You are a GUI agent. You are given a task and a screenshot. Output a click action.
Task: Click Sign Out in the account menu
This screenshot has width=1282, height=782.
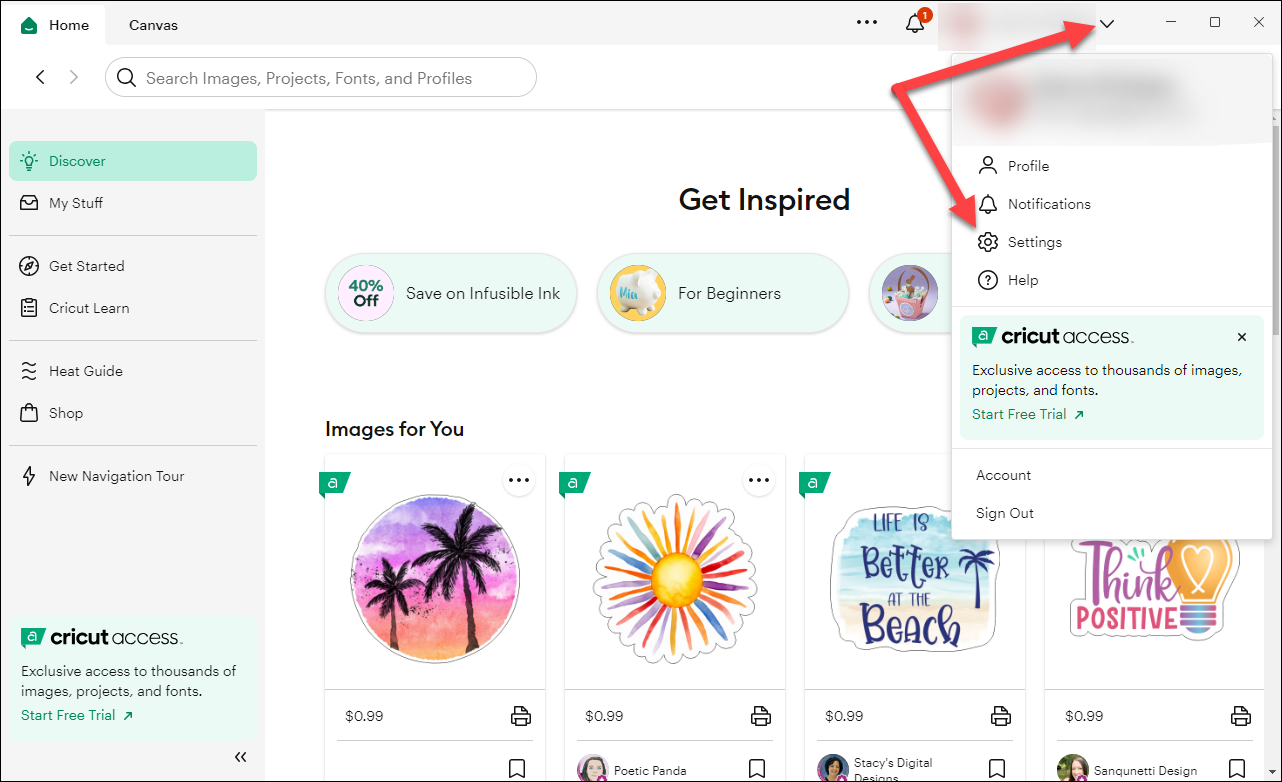click(1004, 513)
